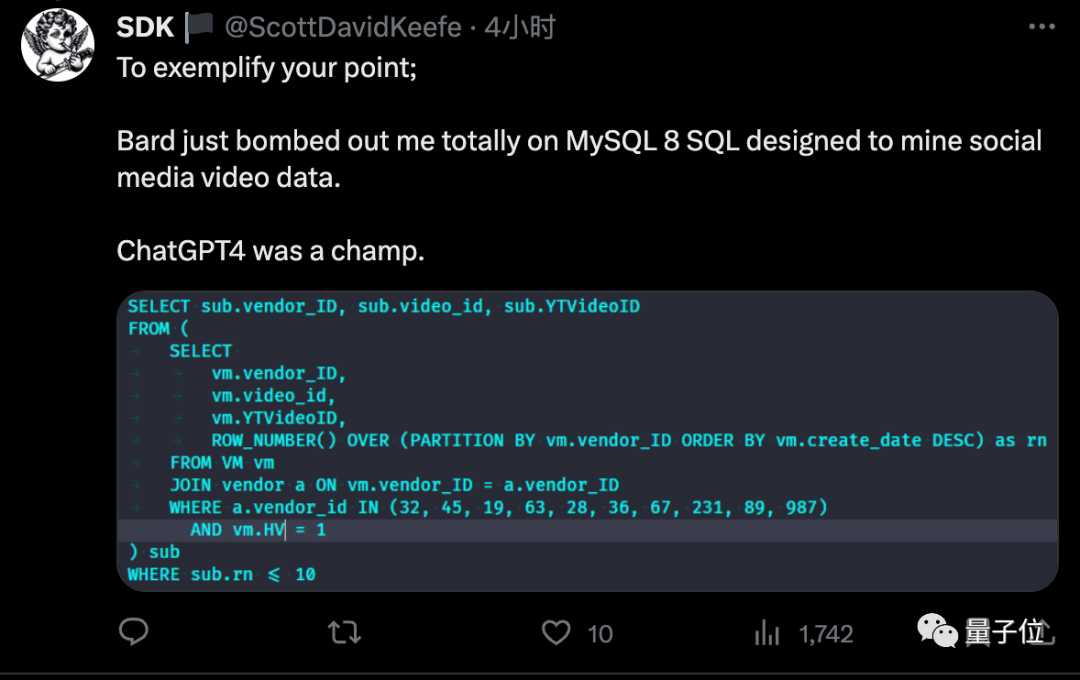Click the retweet arrows icon
1080x680 pixels.
click(x=345, y=632)
